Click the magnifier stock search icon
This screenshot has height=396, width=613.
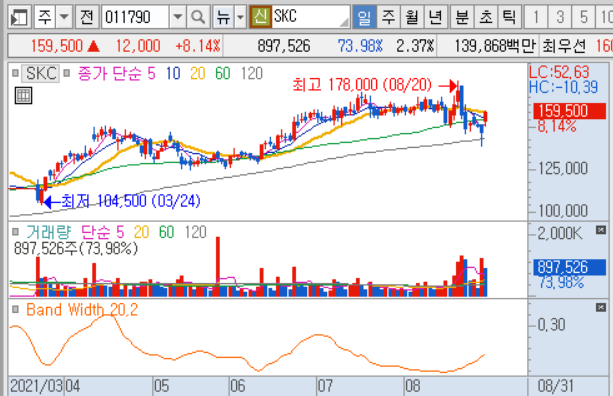coord(198,17)
